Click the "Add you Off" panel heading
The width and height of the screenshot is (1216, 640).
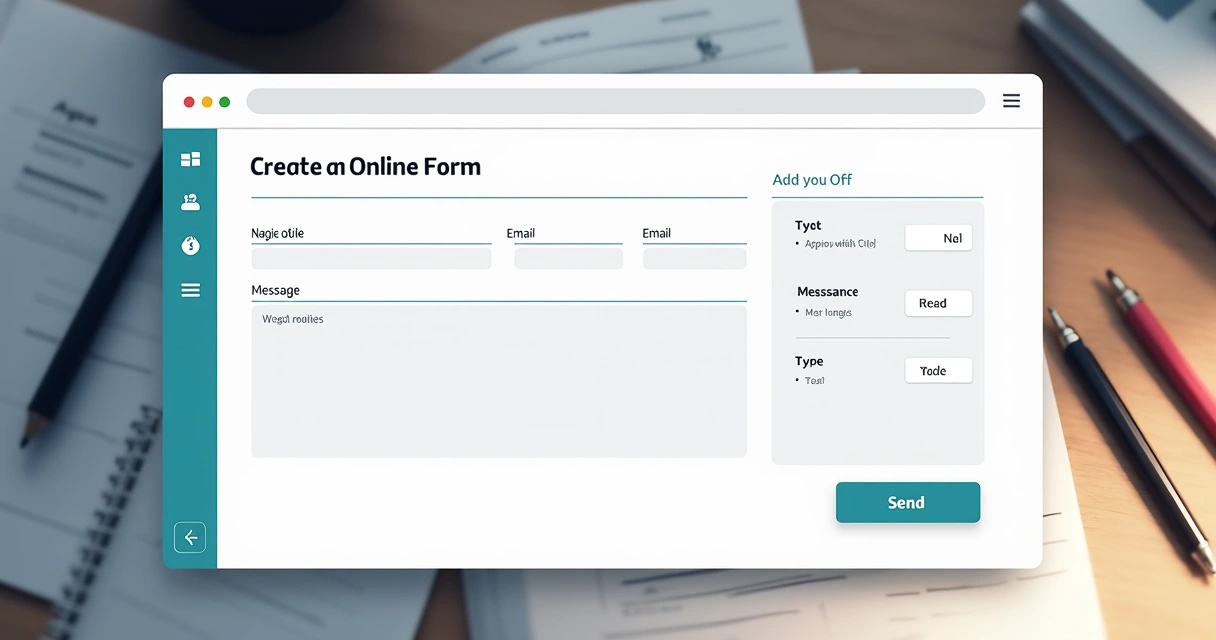(812, 180)
